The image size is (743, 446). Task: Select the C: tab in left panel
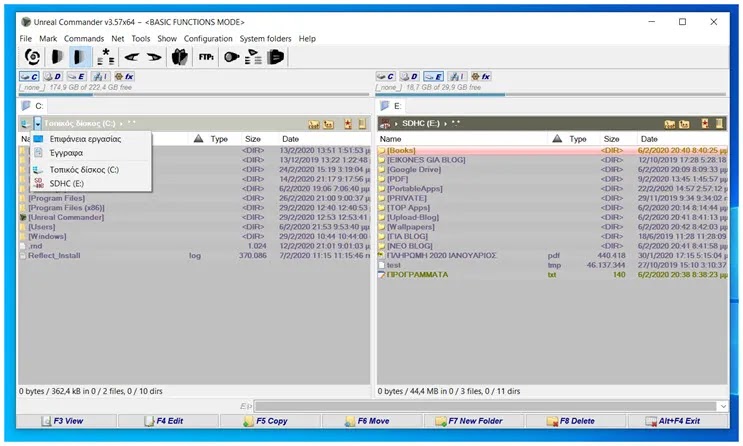(33, 106)
